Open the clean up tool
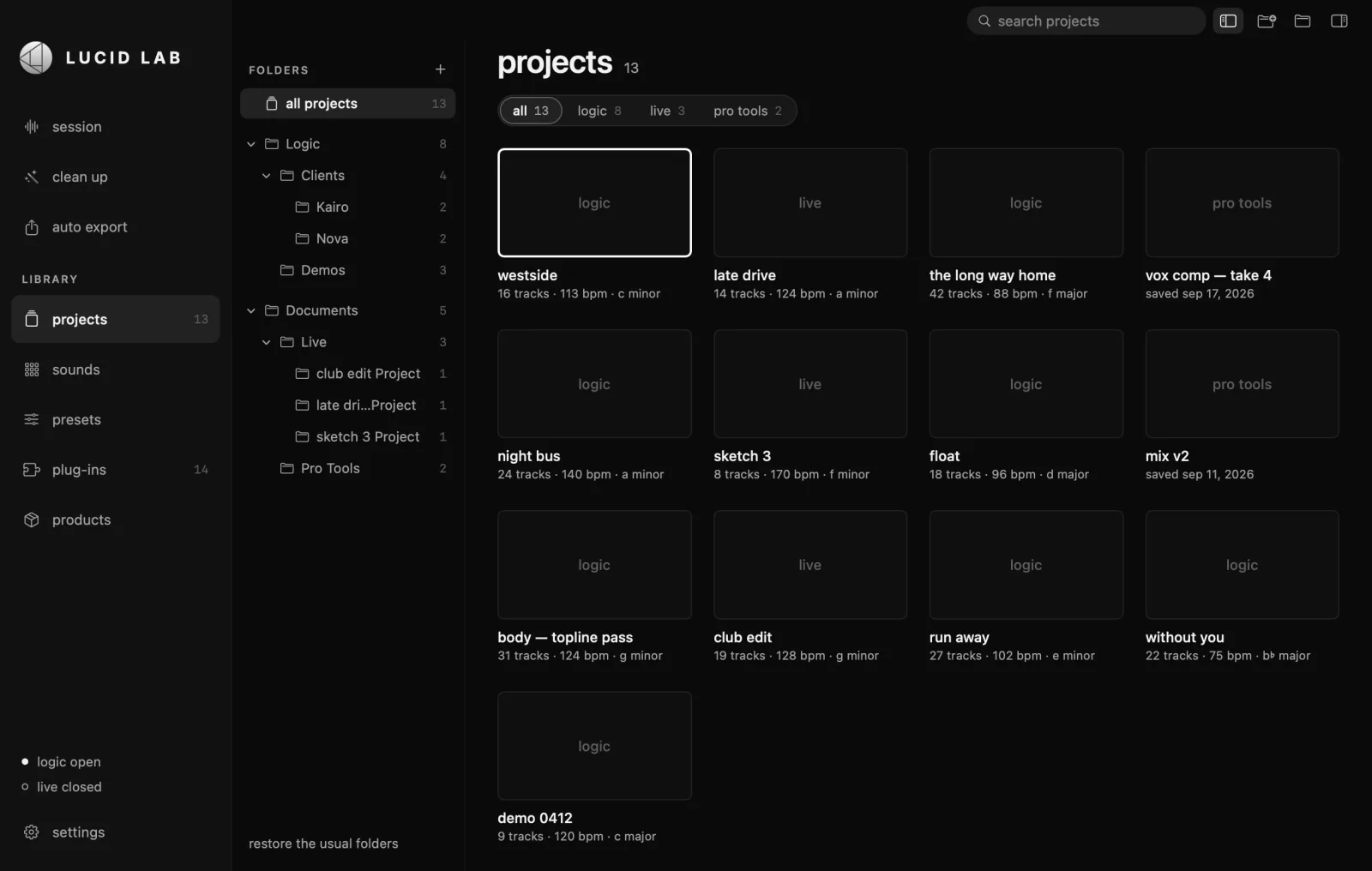 coord(115,177)
